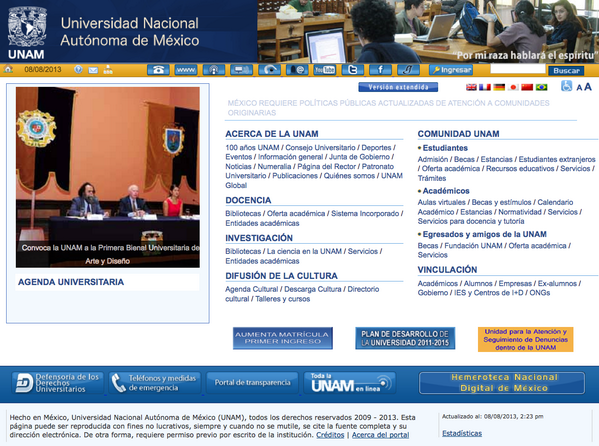Open the Estudiantes subsection
The width and height of the screenshot is (599, 446).
pos(445,148)
